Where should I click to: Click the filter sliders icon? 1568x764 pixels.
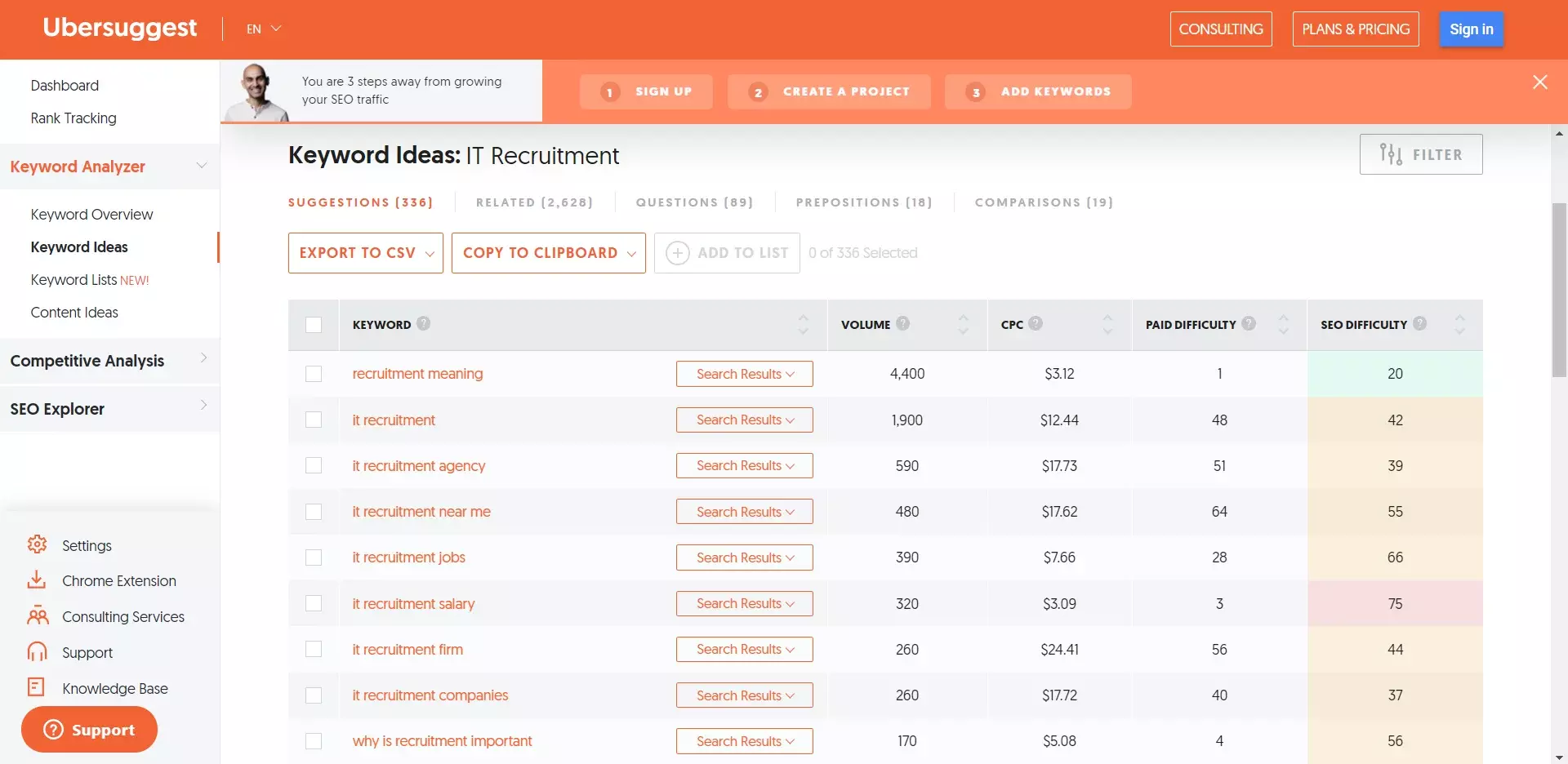pyautogui.click(x=1391, y=153)
